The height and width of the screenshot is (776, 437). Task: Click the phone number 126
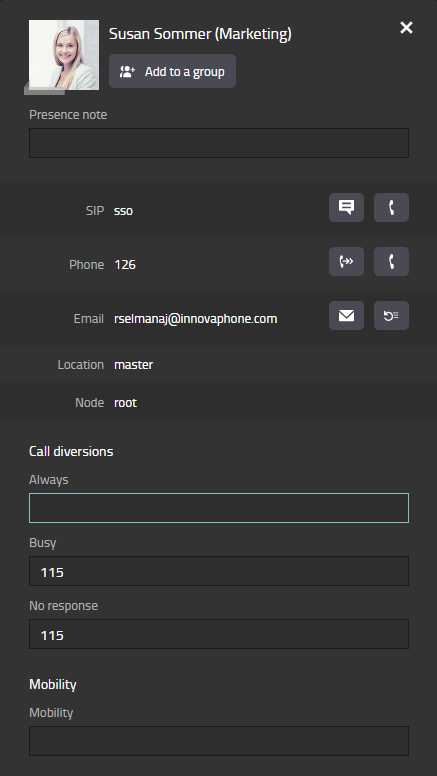click(x=125, y=264)
